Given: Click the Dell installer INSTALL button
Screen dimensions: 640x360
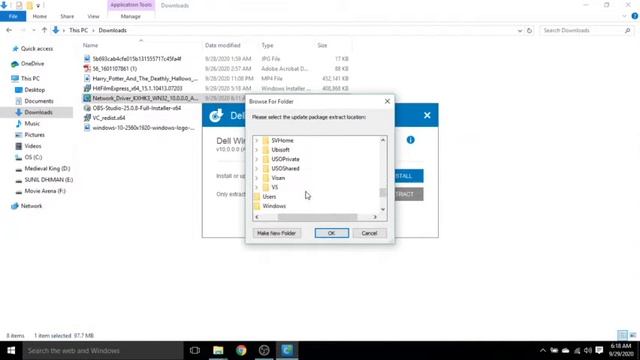Looking at the screenshot, I should [x=409, y=176].
